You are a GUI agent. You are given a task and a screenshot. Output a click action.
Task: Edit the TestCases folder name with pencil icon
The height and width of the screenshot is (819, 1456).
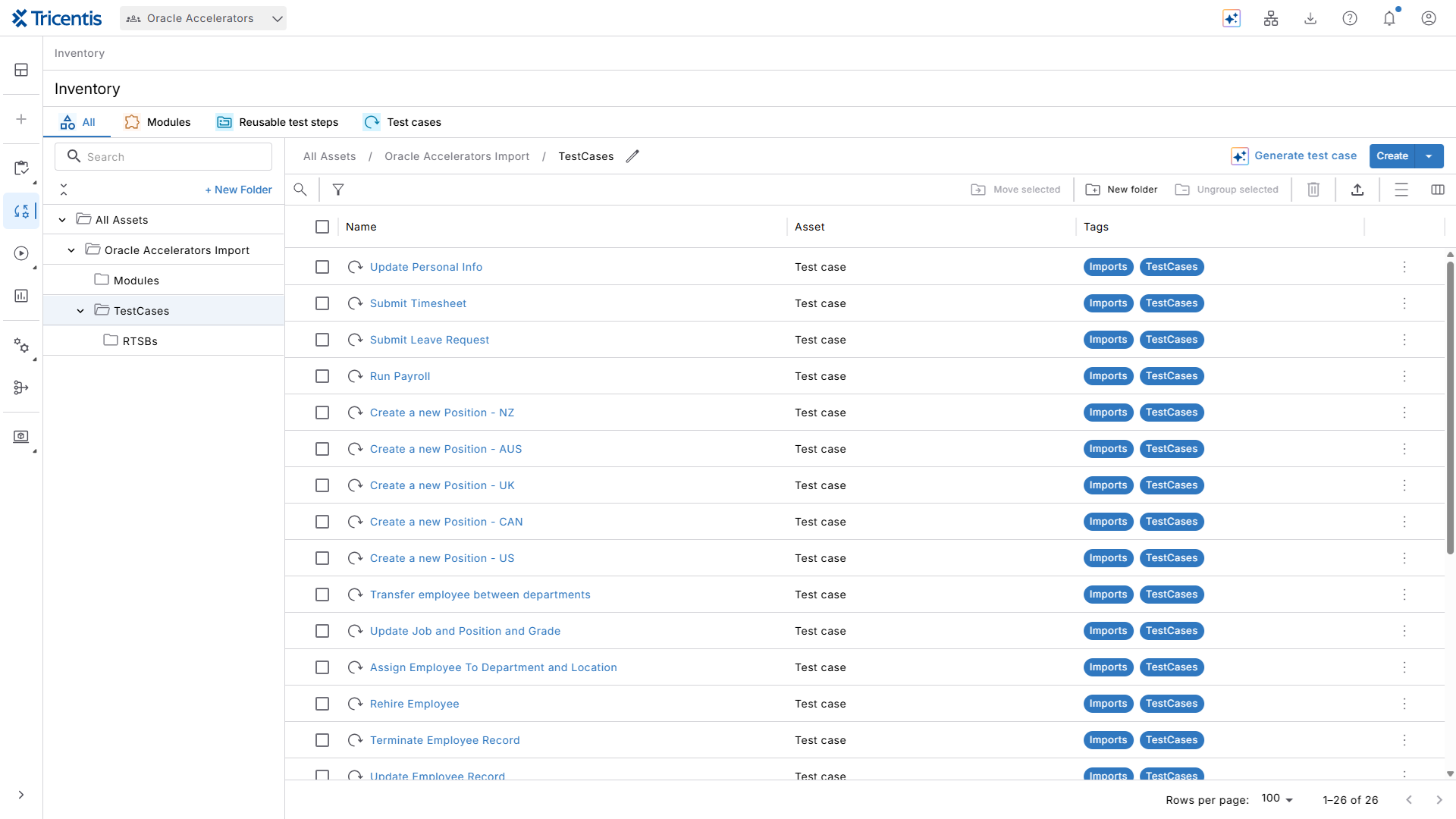click(632, 156)
